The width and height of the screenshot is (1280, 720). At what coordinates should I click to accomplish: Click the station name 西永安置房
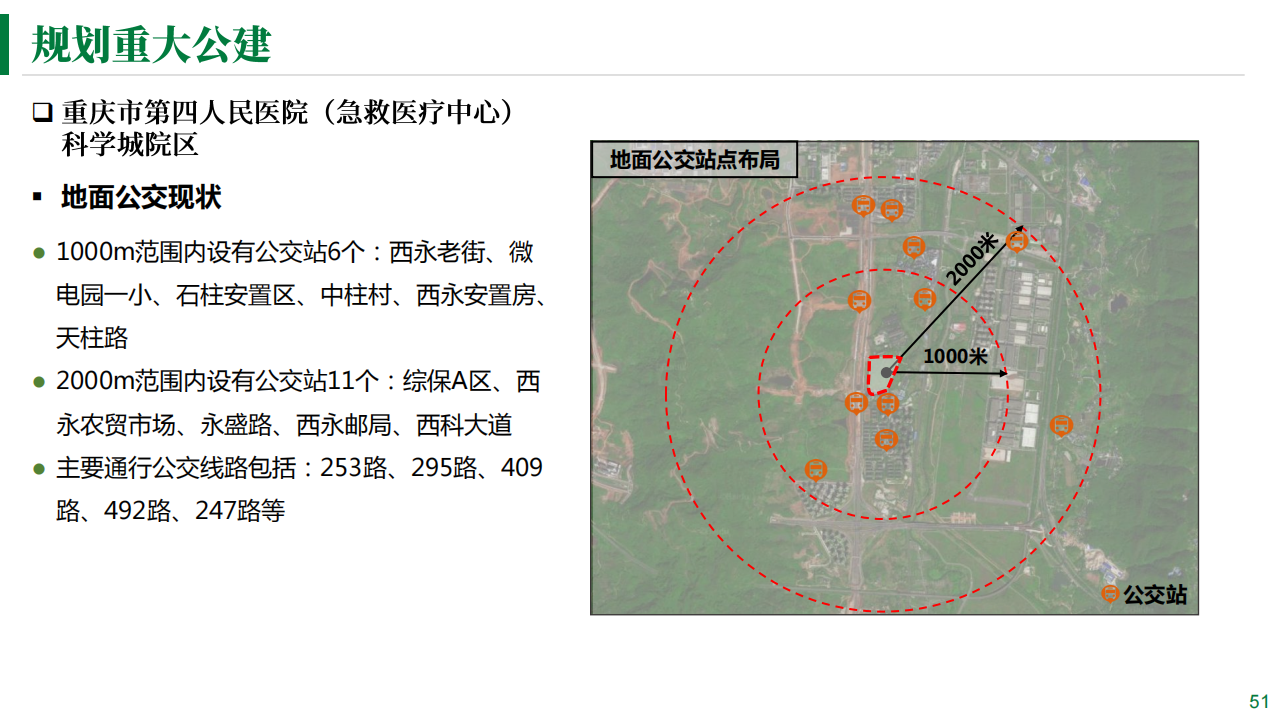click(476, 295)
